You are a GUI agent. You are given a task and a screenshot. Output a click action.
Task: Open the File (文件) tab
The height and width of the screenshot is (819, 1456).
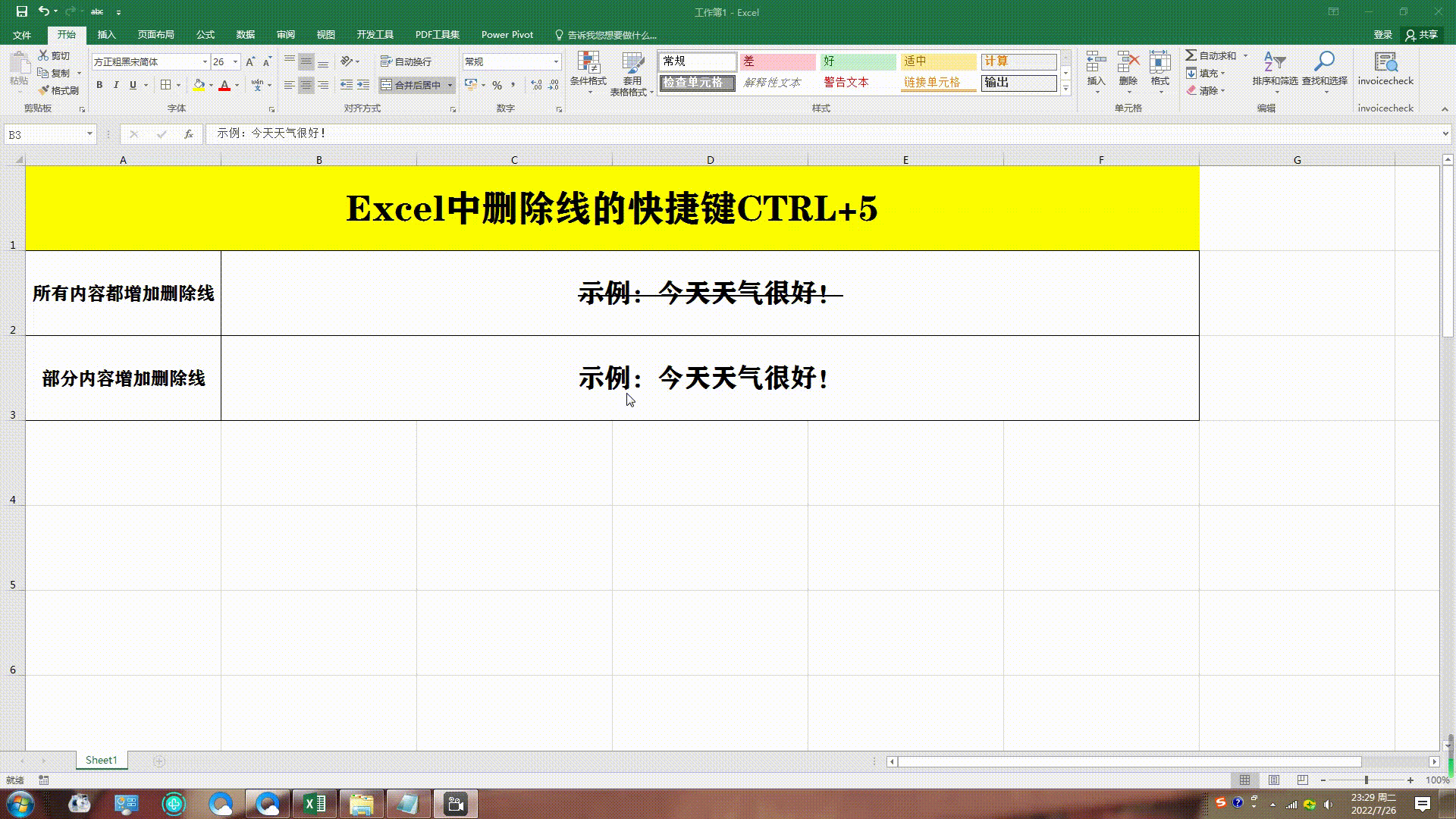click(x=22, y=35)
